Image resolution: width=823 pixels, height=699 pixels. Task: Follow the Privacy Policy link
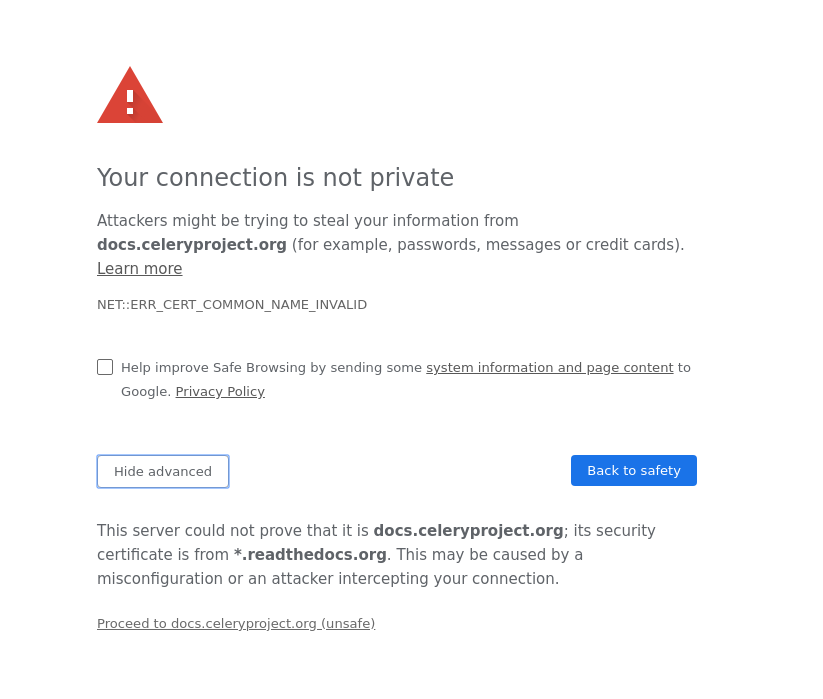coord(219,391)
